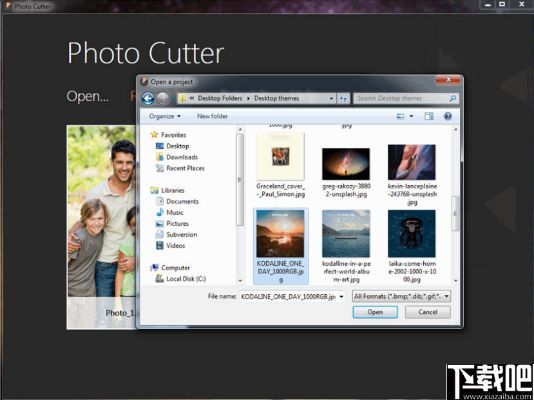Select Libraries in the navigation pane
This screenshot has width=534, height=400.
[173, 191]
